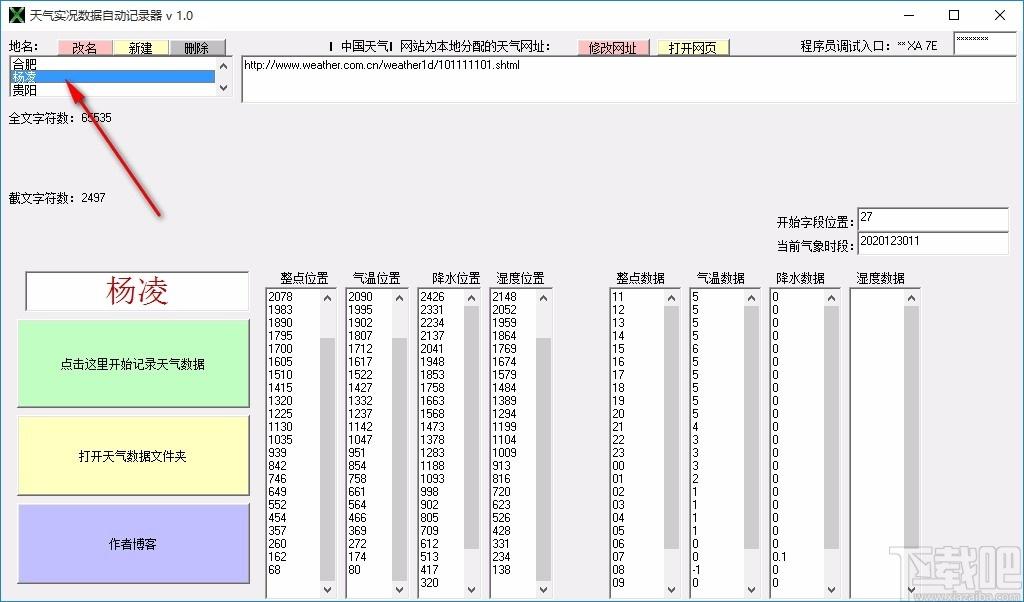This screenshot has width=1024, height=602.
Task: Click down arrow of 整点位置 list scrollbar
Action: click(x=328, y=589)
